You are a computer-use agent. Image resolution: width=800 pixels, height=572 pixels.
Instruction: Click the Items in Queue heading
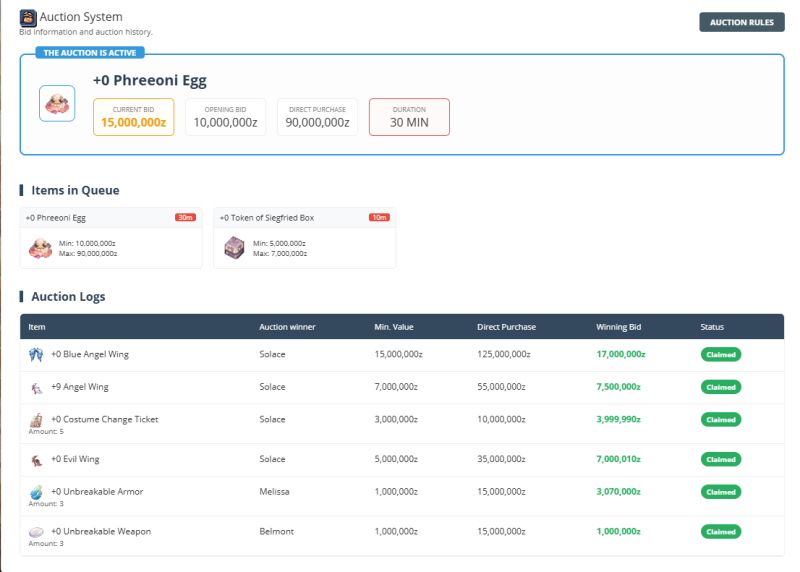coord(76,190)
